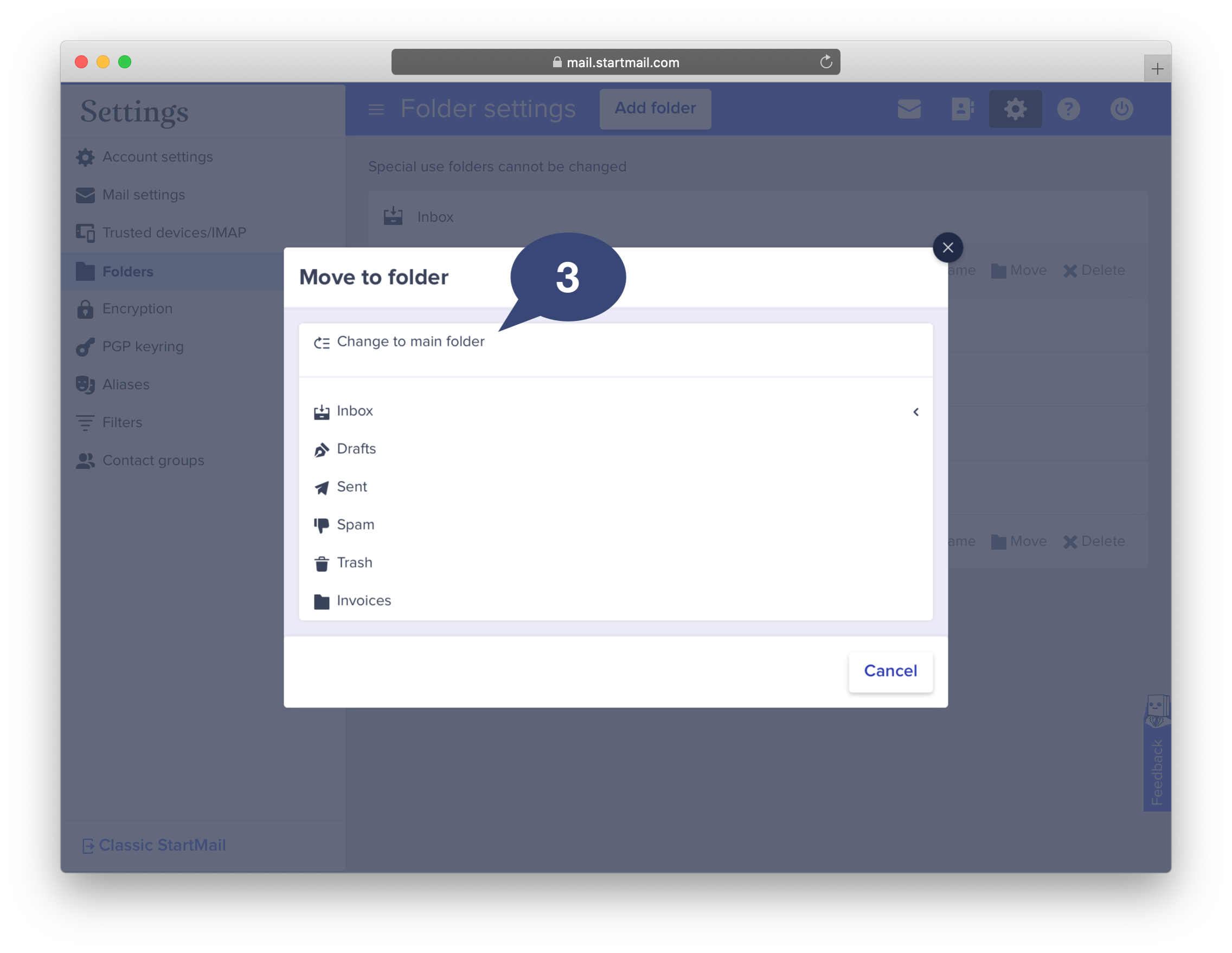The image size is (1232, 953).
Task: Click the close dialog X button
Action: 947,247
